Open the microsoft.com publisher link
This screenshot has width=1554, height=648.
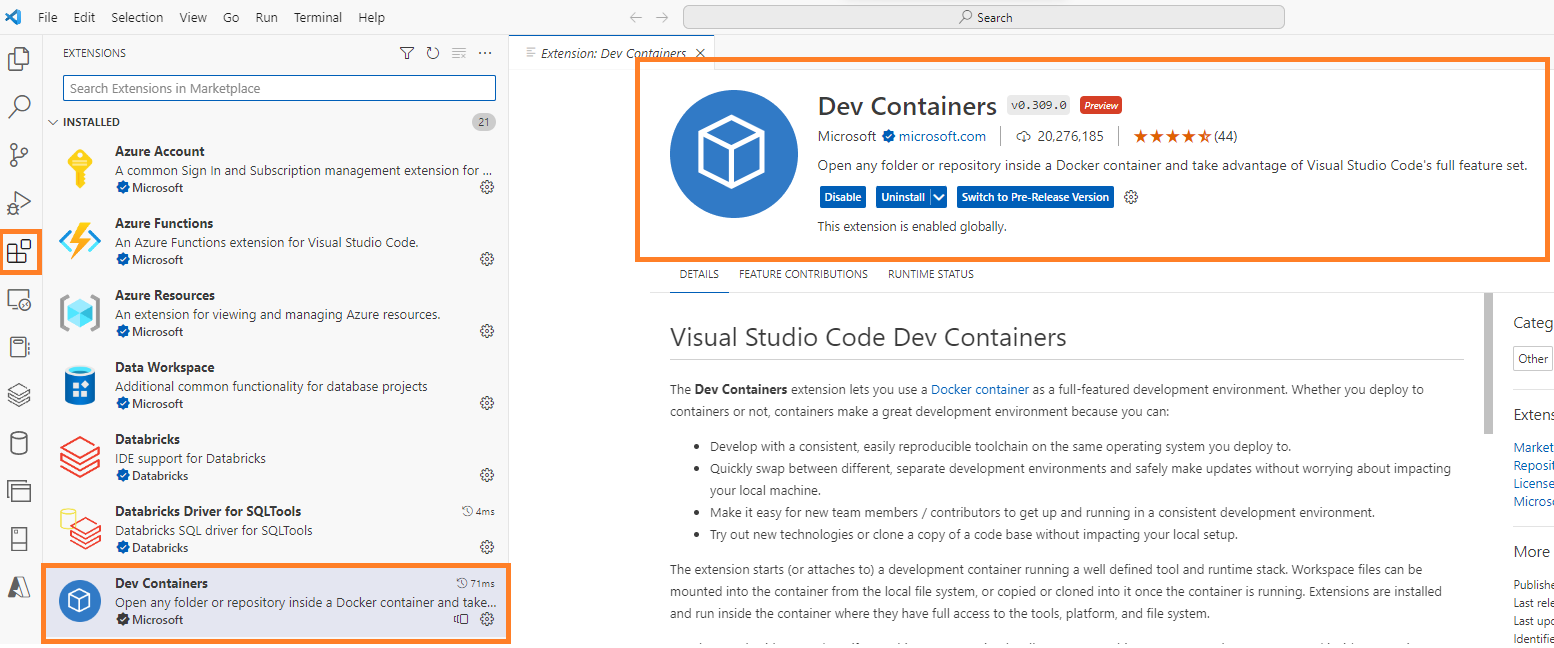pyautogui.click(x=942, y=136)
